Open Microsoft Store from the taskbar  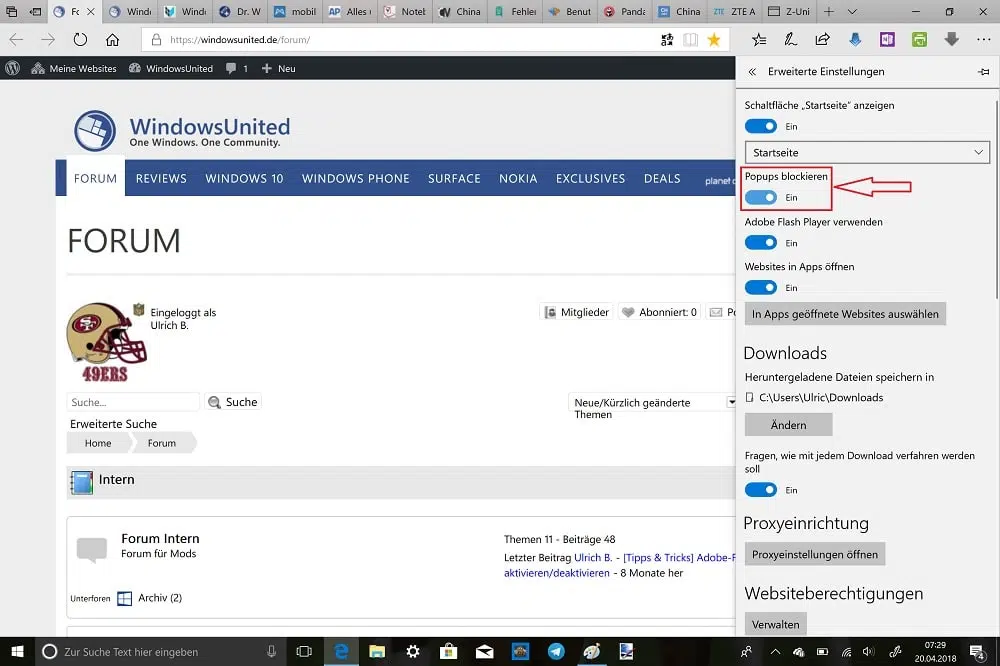(x=448, y=651)
